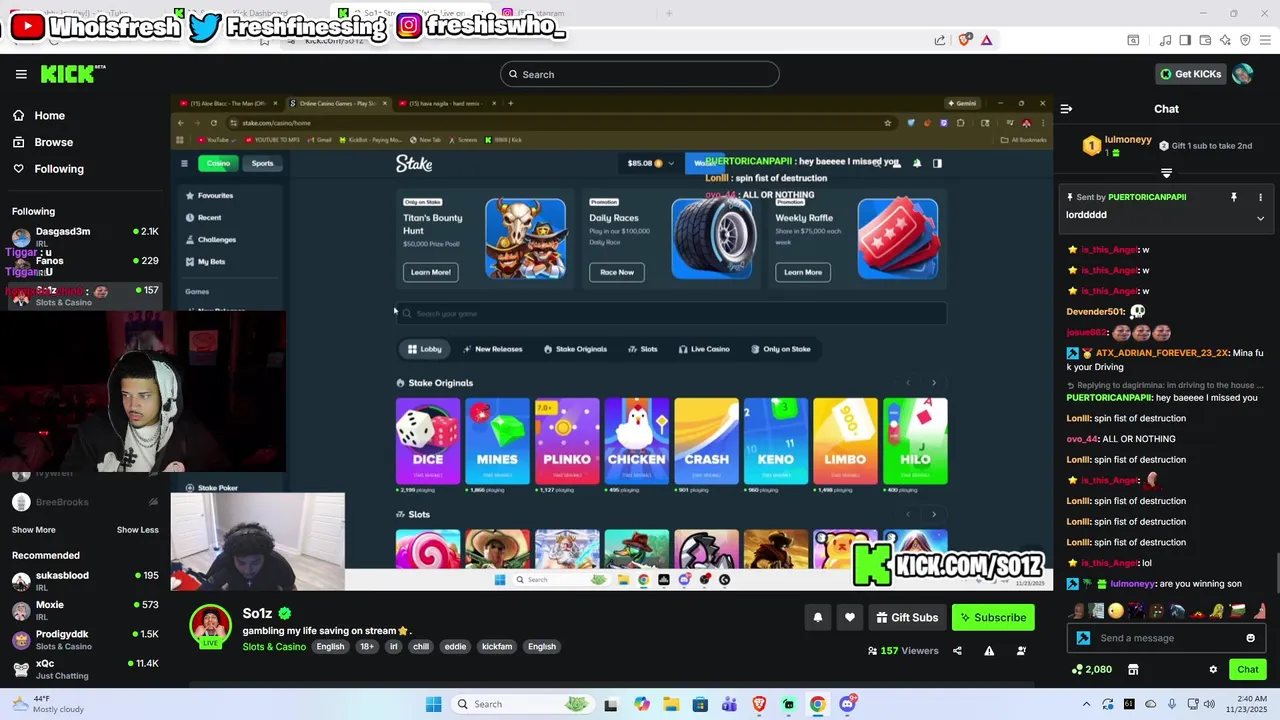Open Brave browser from taskbar
The width and height of the screenshot is (1280, 720).
coord(759,704)
